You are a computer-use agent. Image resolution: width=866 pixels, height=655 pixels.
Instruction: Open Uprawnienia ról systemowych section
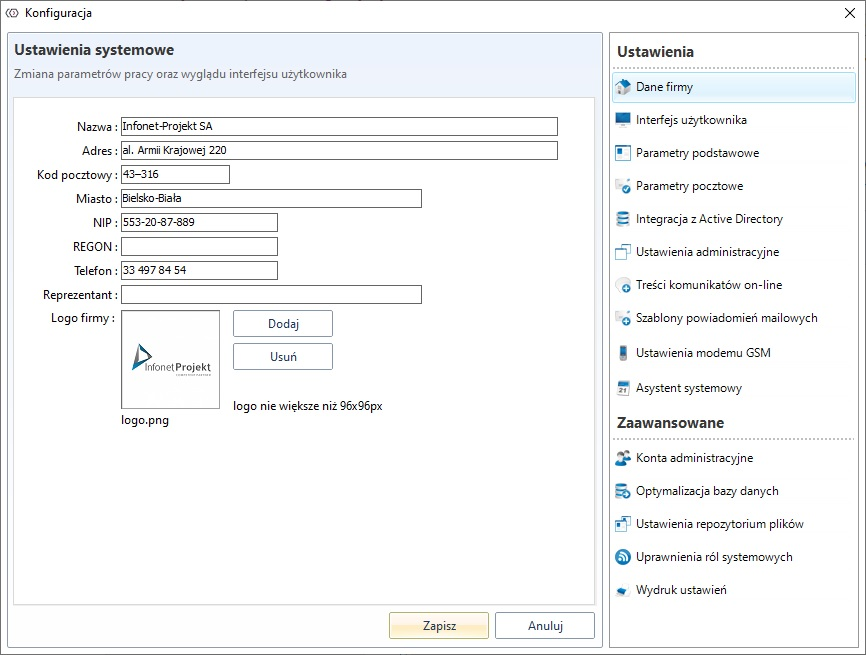tap(714, 557)
